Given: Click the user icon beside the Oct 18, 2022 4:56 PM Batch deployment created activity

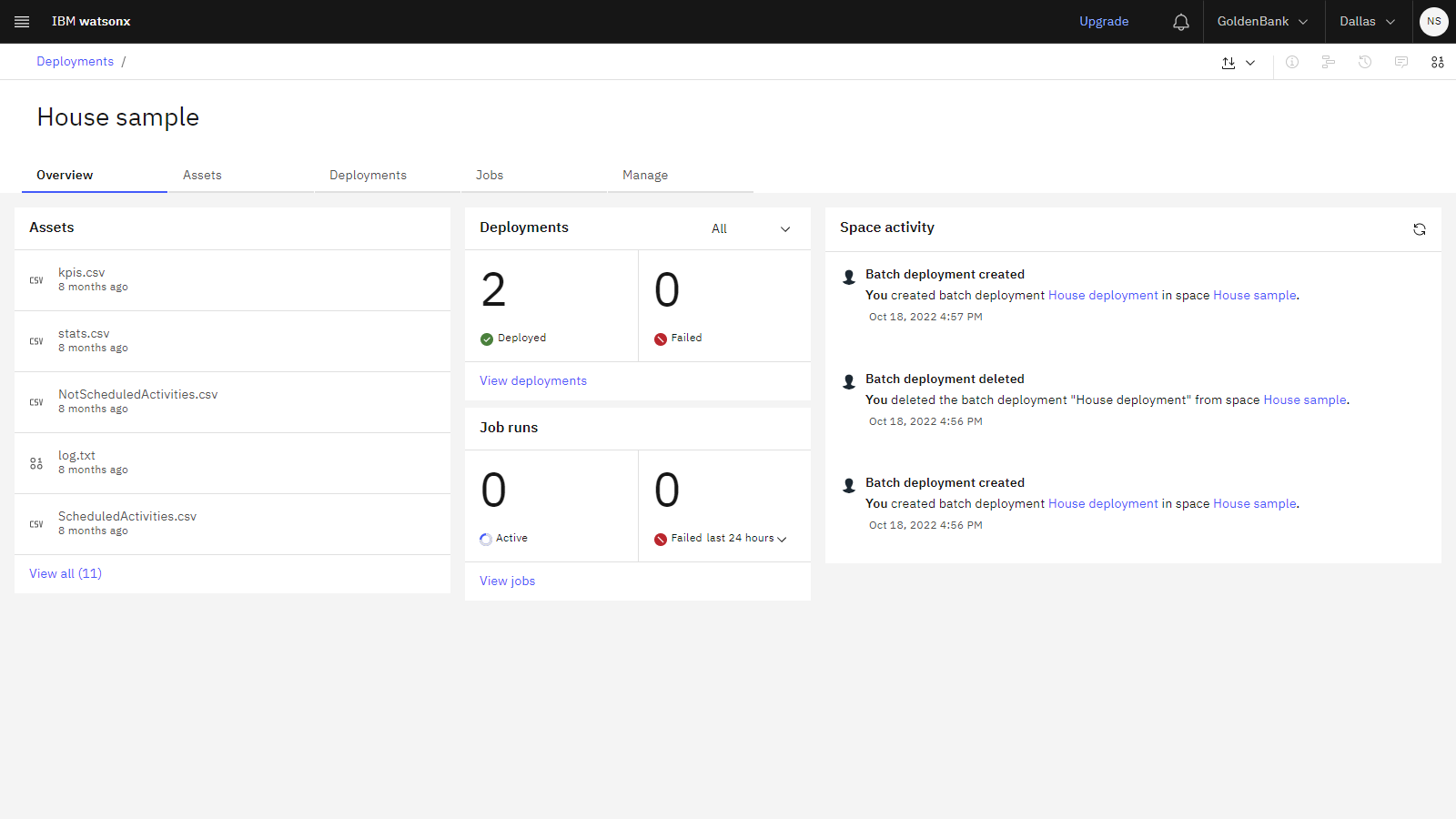Looking at the screenshot, I should pos(849,486).
